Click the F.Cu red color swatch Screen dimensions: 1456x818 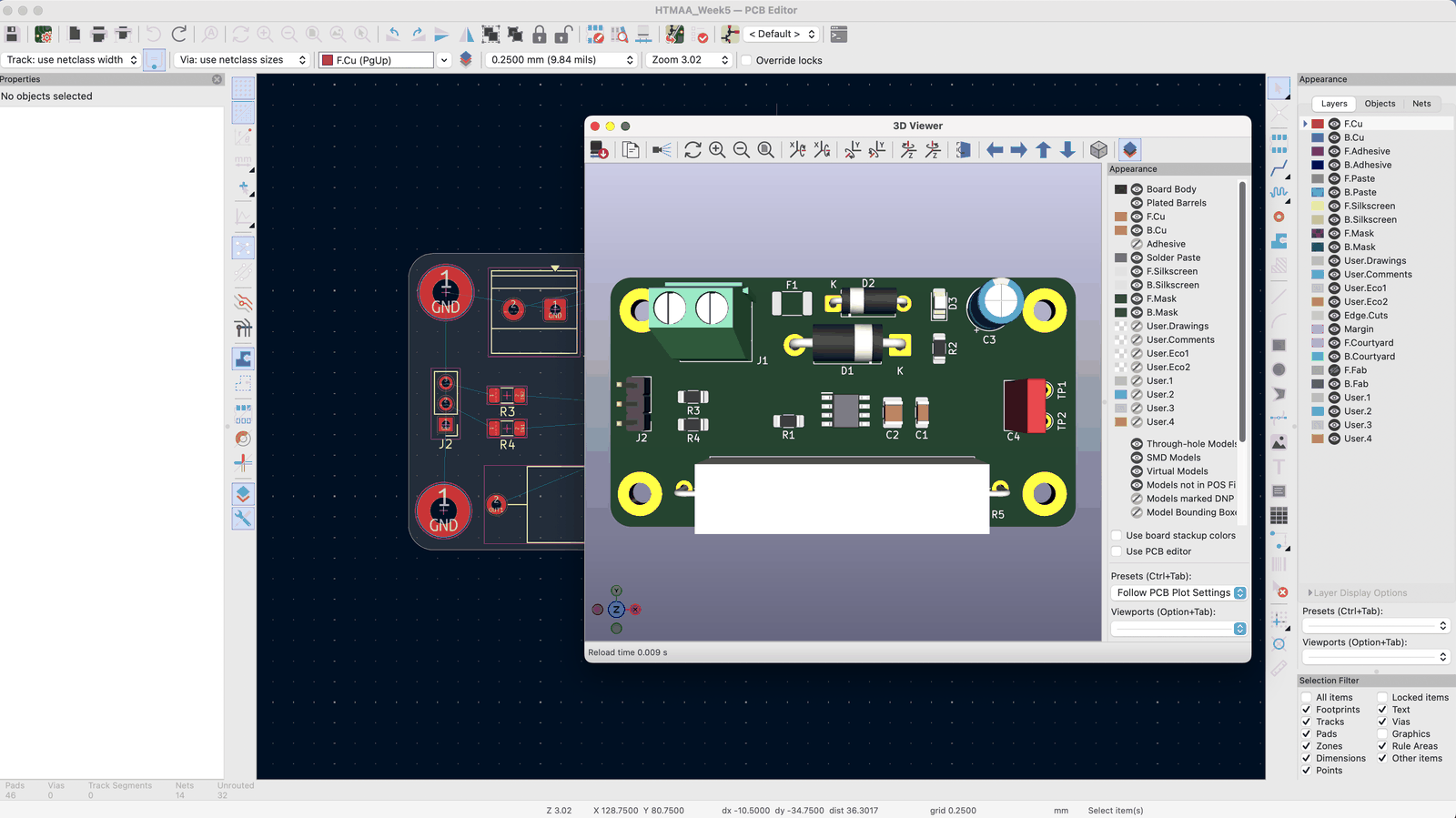pyautogui.click(x=1318, y=124)
